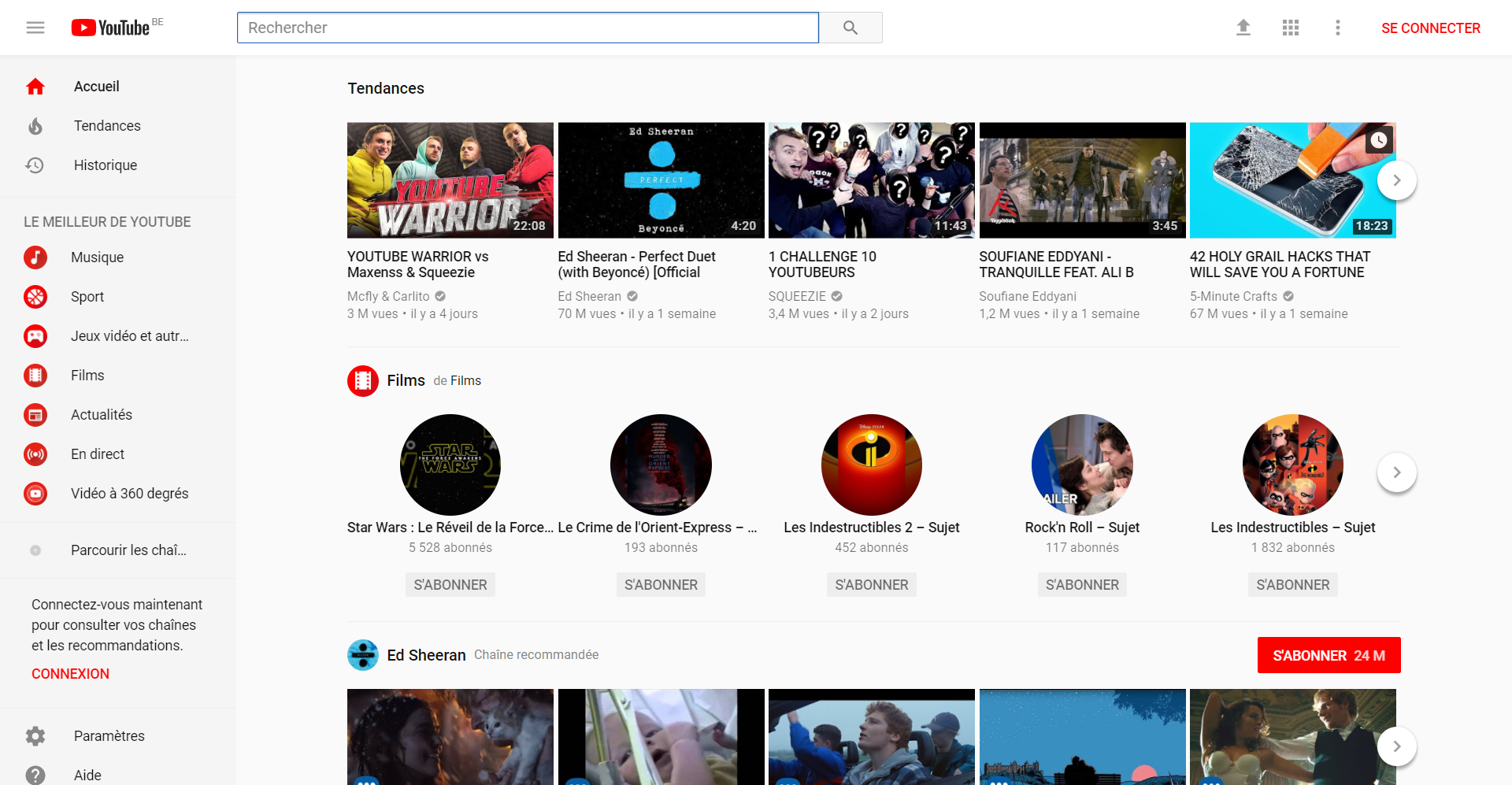Click 'Rock'n Roll – Sujet' channel title
Image resolution: width=1512 pixels, height=785 pixels.
[1082, 528]
